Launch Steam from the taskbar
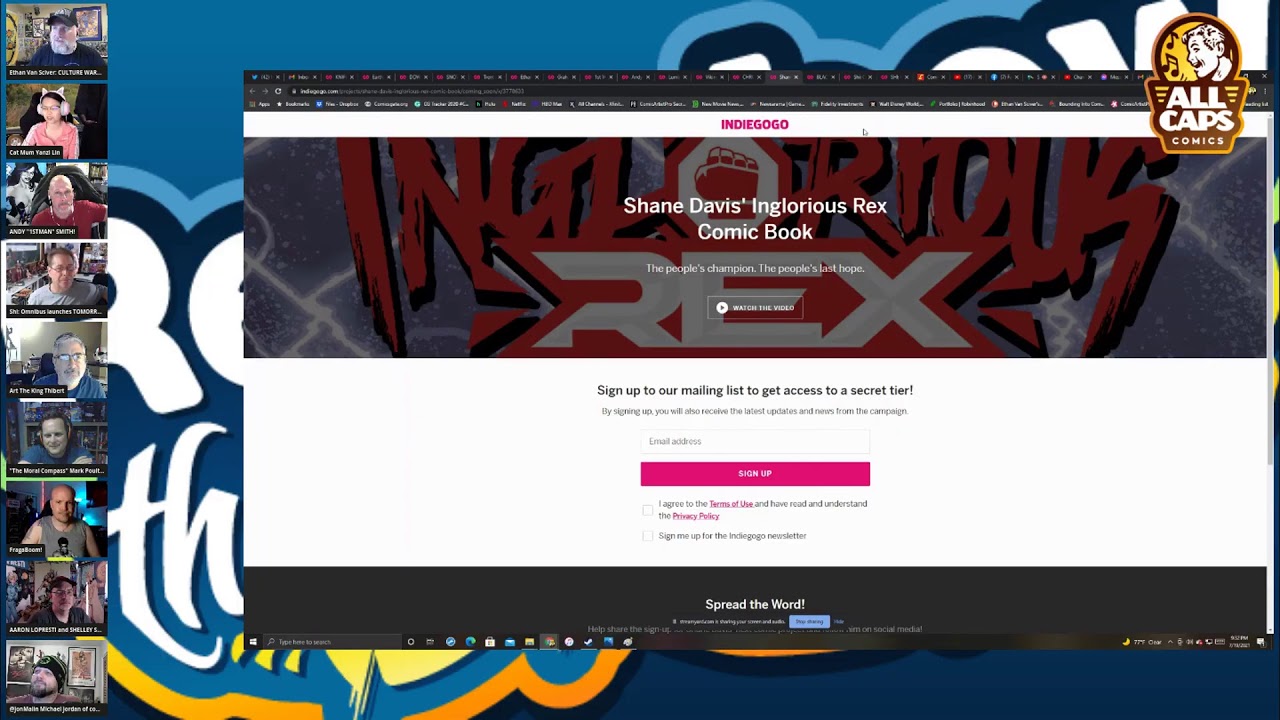The height and width of the screenshot is (720, 1280). (x=588, y=642)
